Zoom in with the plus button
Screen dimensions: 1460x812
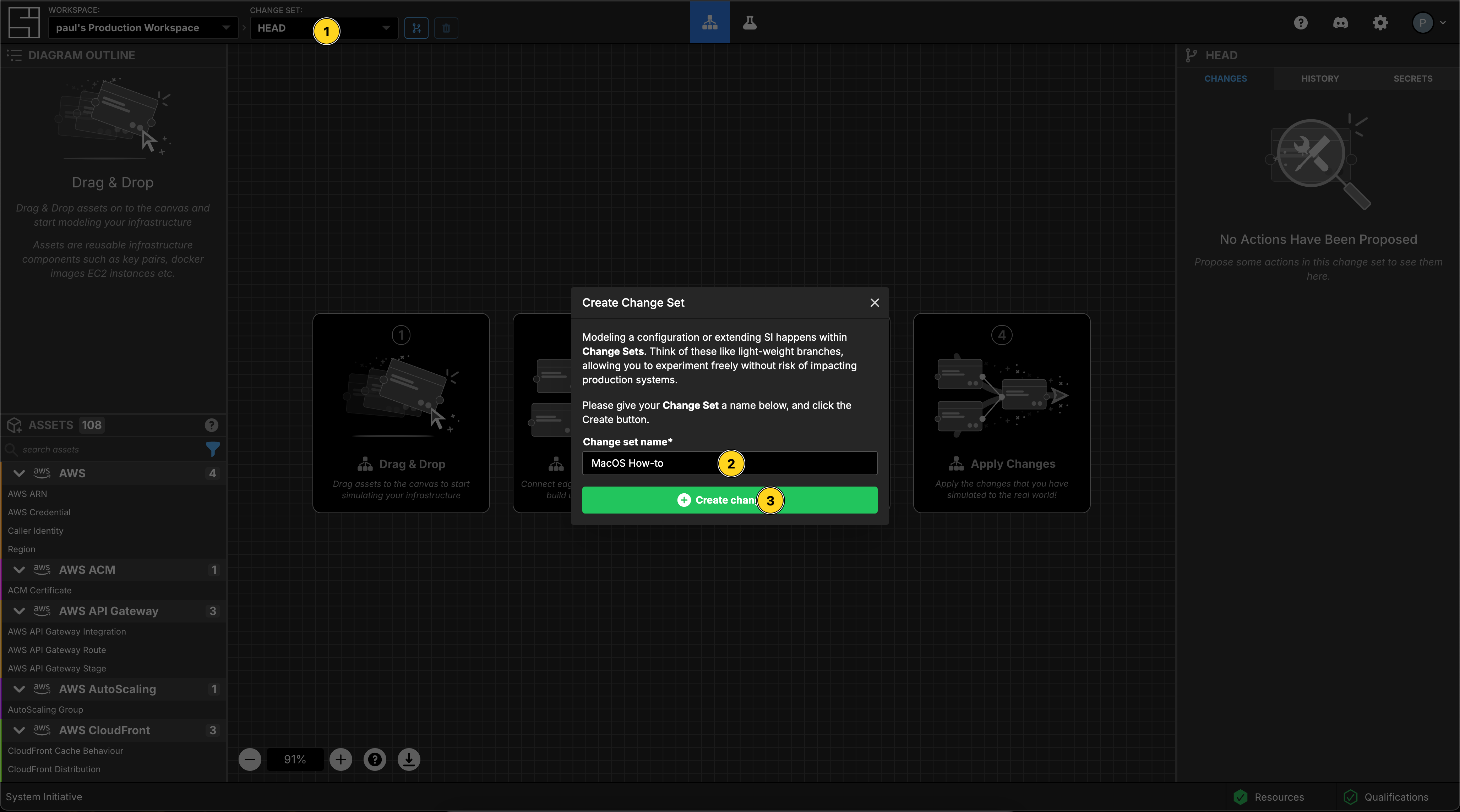tap(341, 759)
